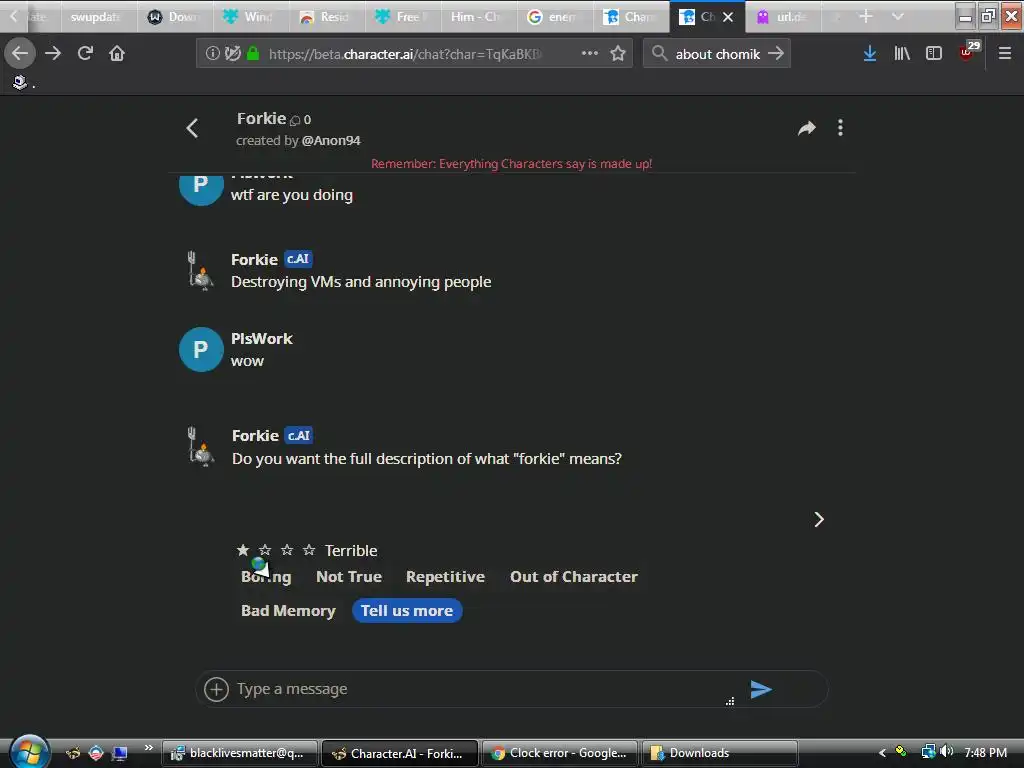Go back with the browser back arrow
The width and height of the screenshot is (1024, 768).
point(20,54)
